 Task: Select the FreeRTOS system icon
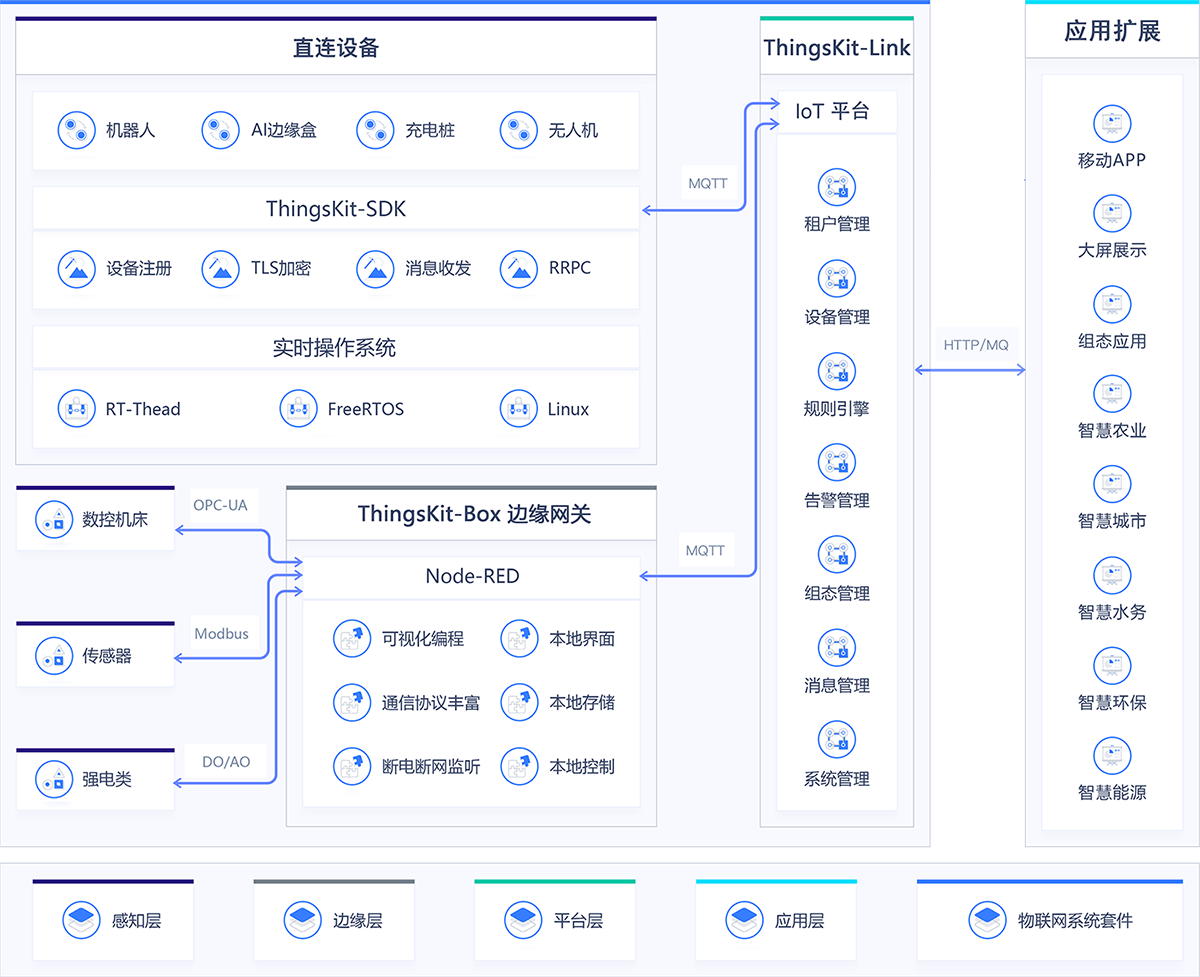pos(298,409)
